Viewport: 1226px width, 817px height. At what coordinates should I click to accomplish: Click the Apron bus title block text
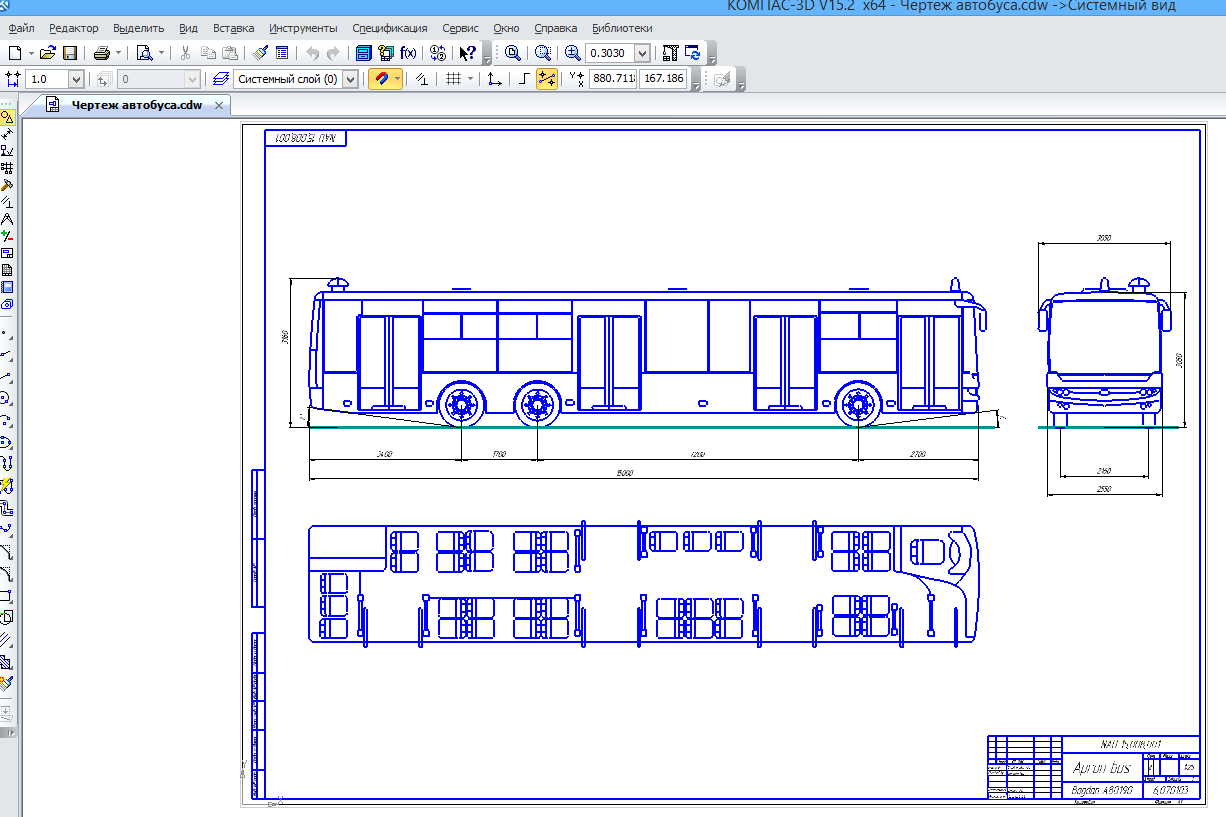point(1101,768)
